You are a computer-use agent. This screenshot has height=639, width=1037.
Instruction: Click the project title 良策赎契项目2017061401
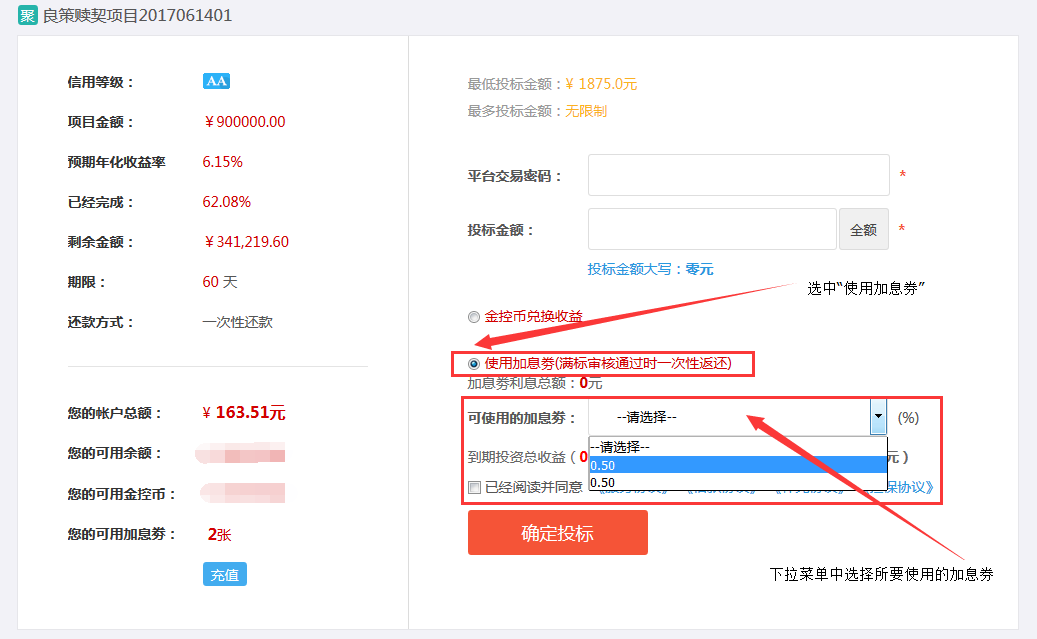[x=136, y=16]
